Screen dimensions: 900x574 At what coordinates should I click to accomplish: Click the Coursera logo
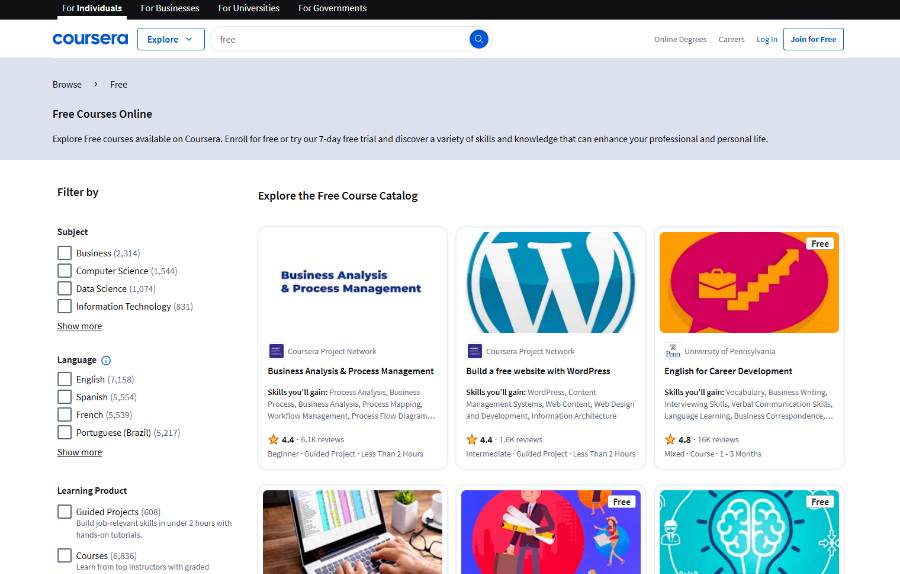click(x=90, y=39)
